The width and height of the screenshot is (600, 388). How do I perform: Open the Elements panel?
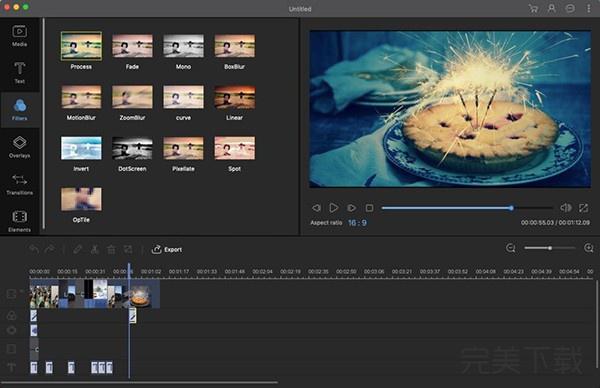click(x=20, y=221)
